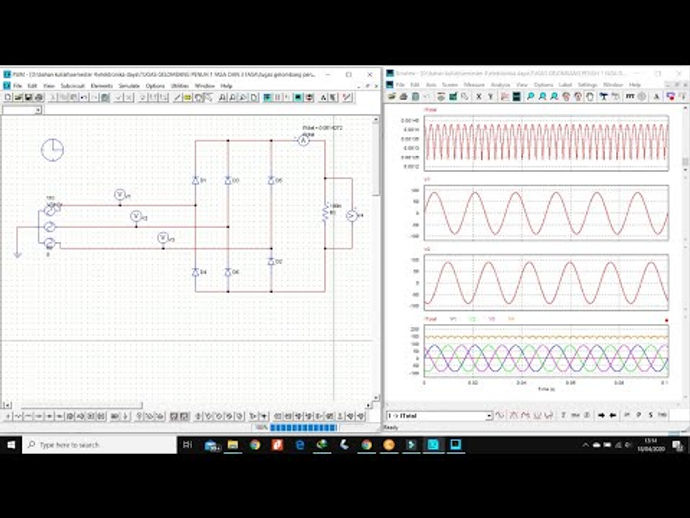Click the taskbar search box
The width and height of the screenshot is (690, 518).
click(x=99, y=445)
